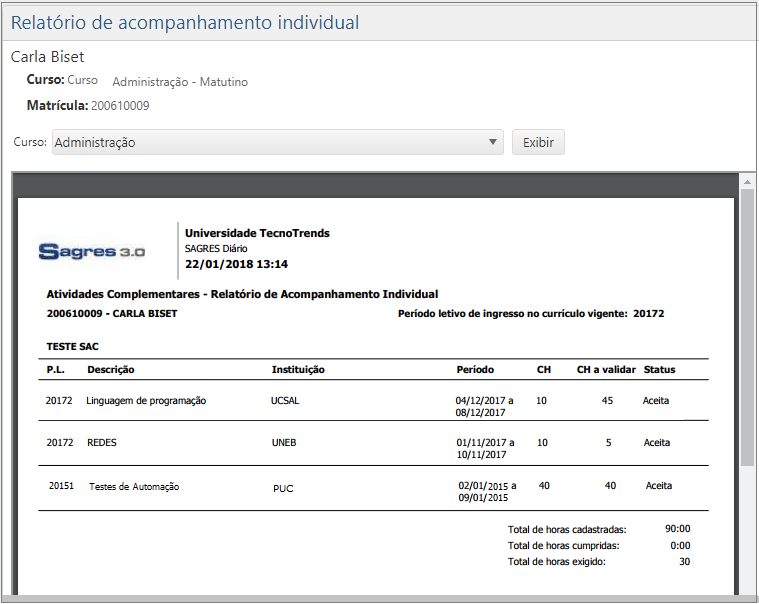The height and width of the screenshot is (604, 759).
Task: Click the Instituição column header
Action: tap(298, 369)
